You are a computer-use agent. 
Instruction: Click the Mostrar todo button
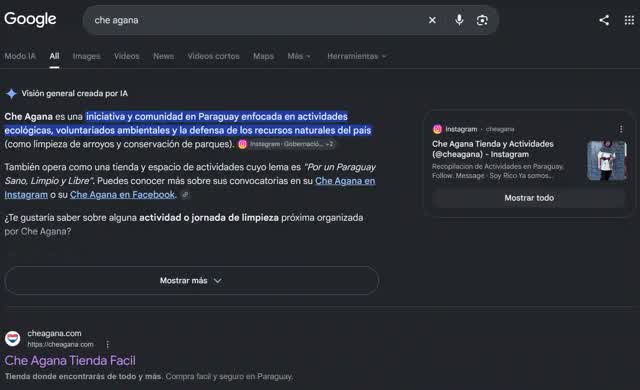click(529, 198)
